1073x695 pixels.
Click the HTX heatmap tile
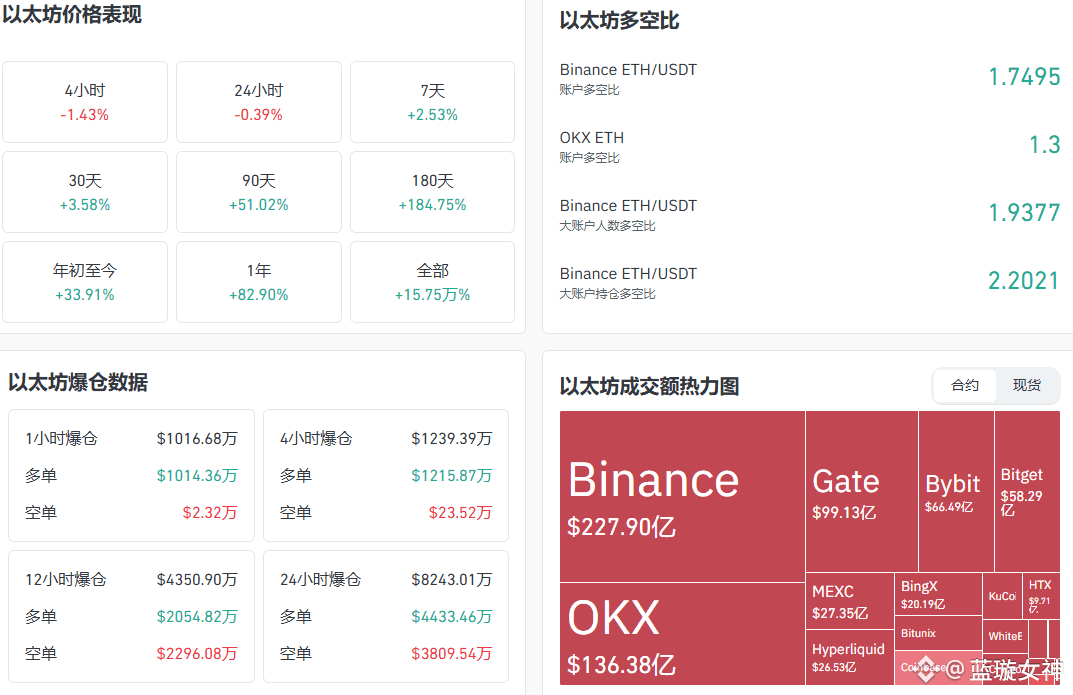pos(1041,593)
